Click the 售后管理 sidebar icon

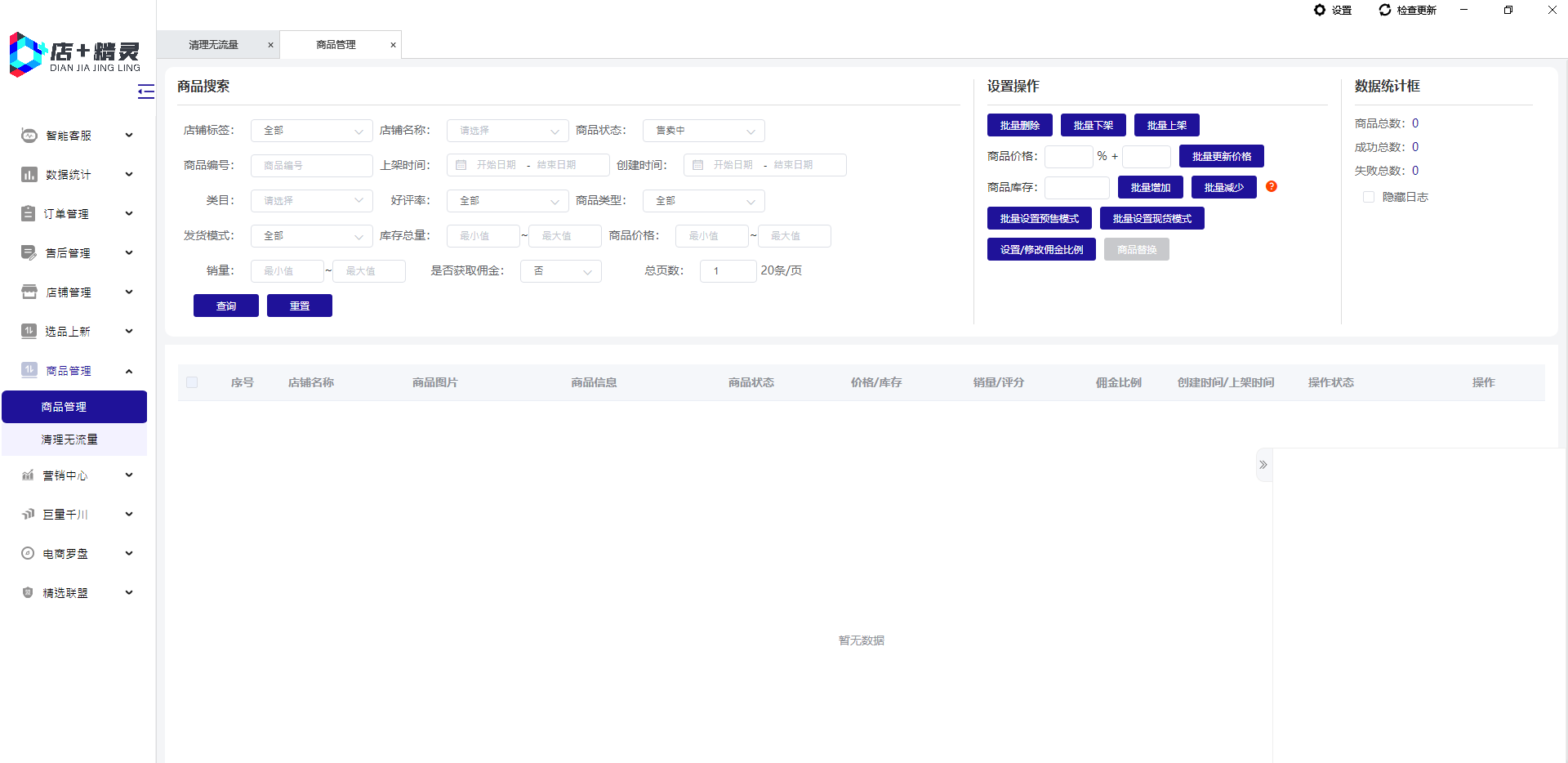(29, 253)
